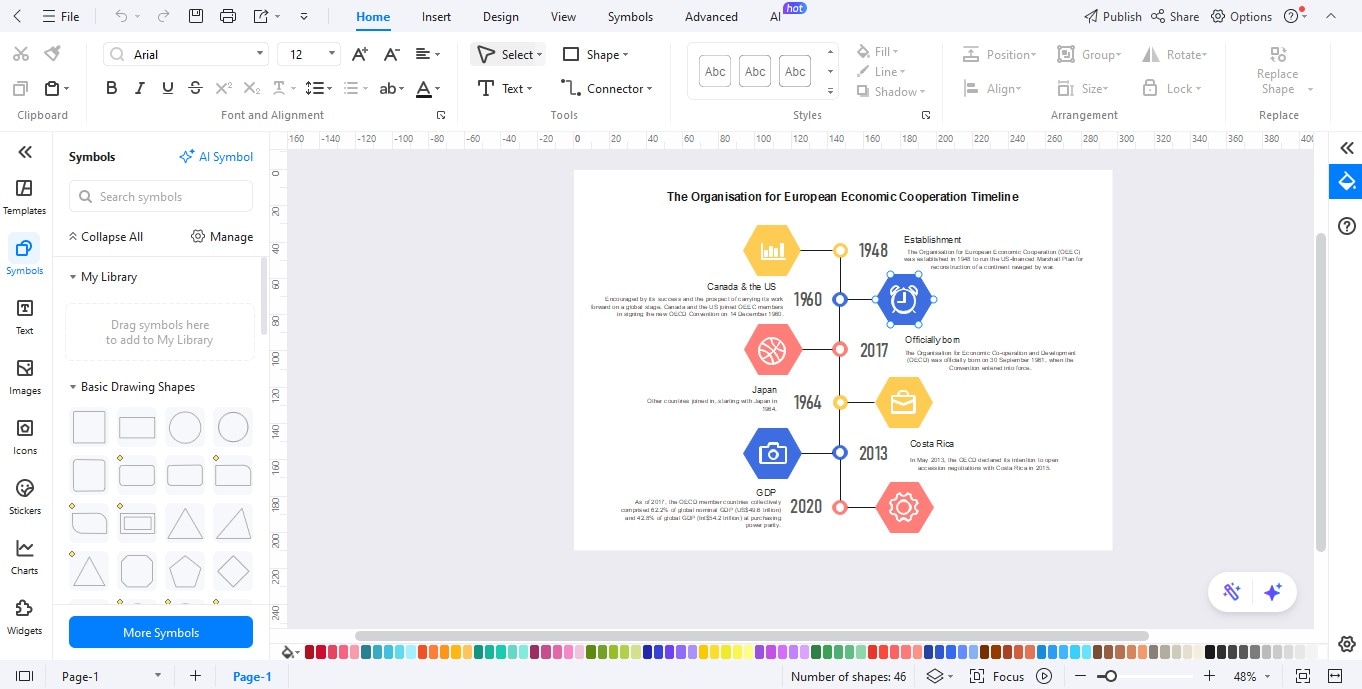Click the Share button
The width and height of the screenshot is (1362, 689).
point(1175,16)
